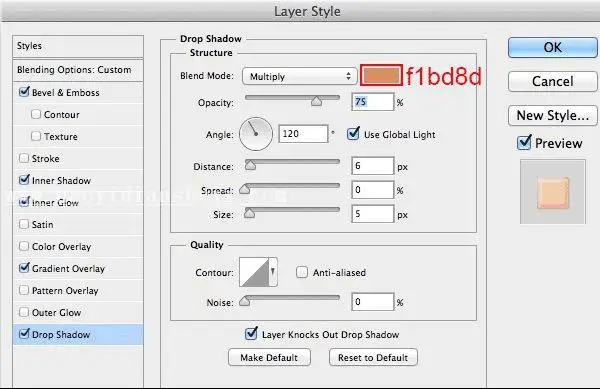Enable the Stroke style checkbox

[x=24, y=158]
